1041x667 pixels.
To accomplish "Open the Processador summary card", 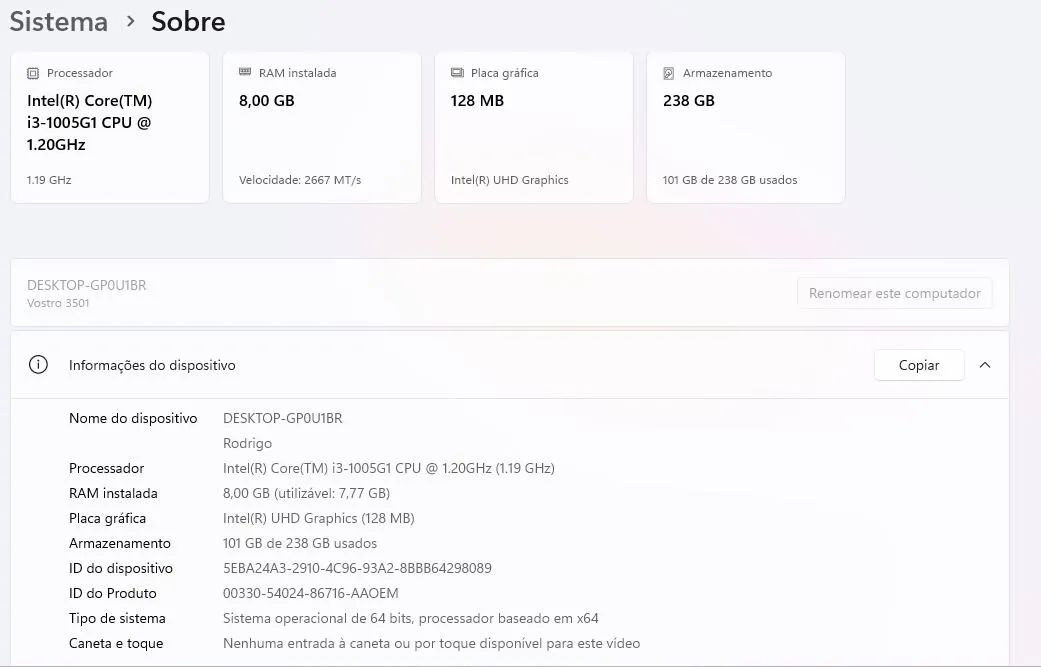I will (110, 127).
